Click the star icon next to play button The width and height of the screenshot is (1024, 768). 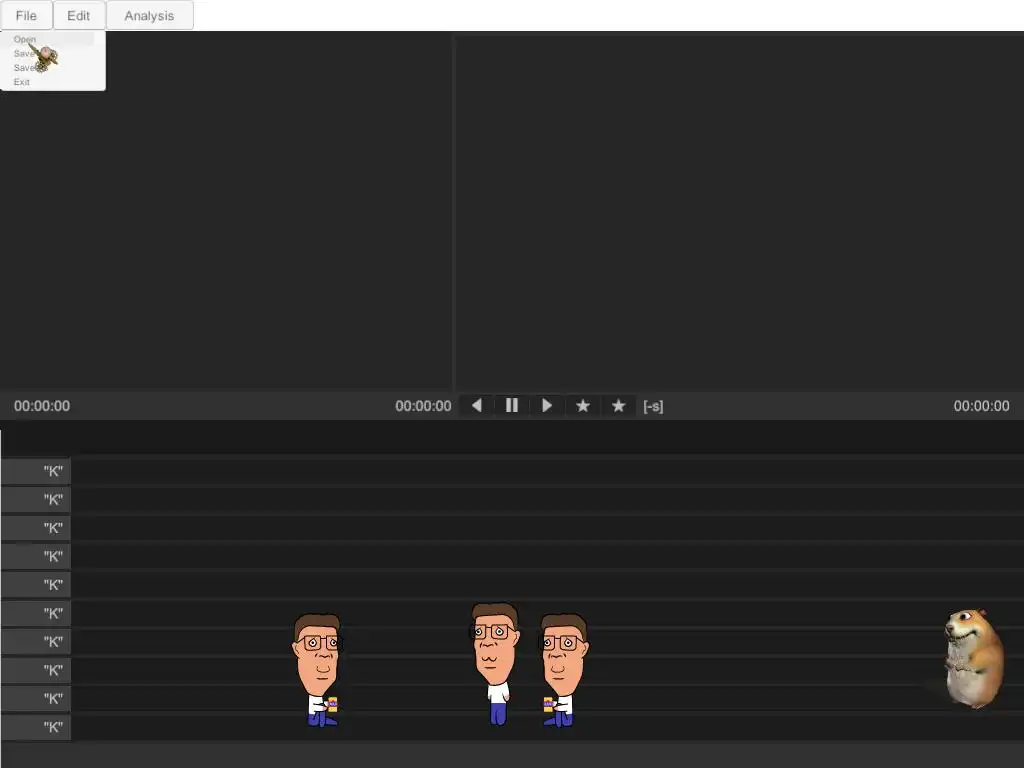[583, 406]
